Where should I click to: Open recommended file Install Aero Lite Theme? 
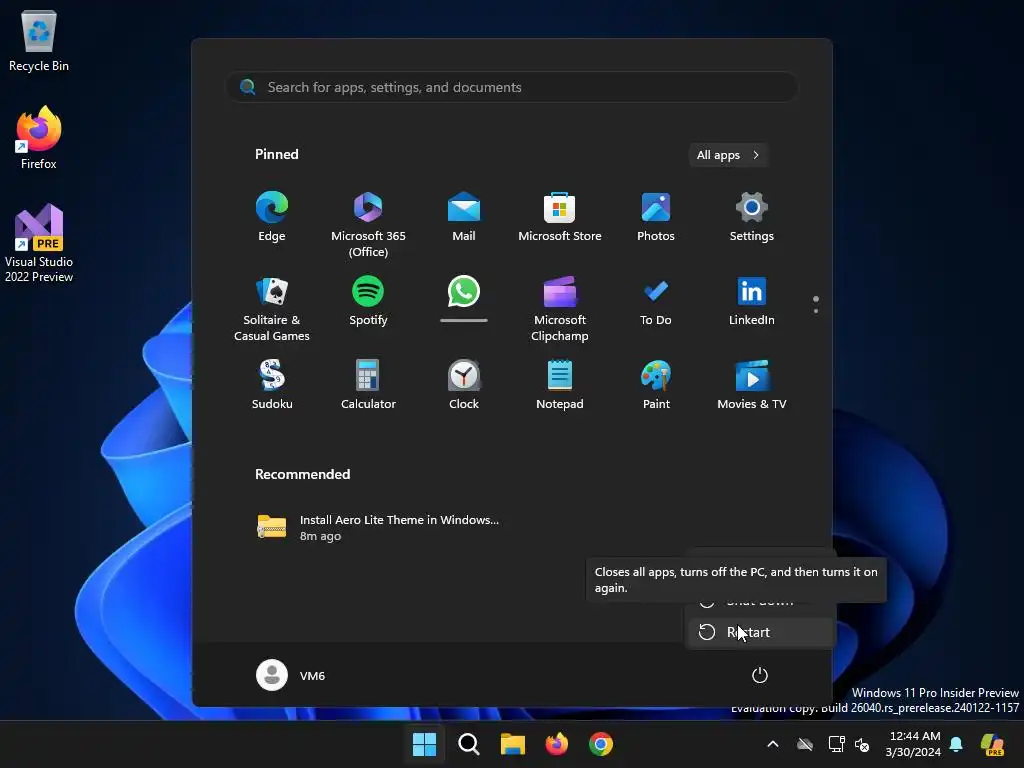click(379, 528)
